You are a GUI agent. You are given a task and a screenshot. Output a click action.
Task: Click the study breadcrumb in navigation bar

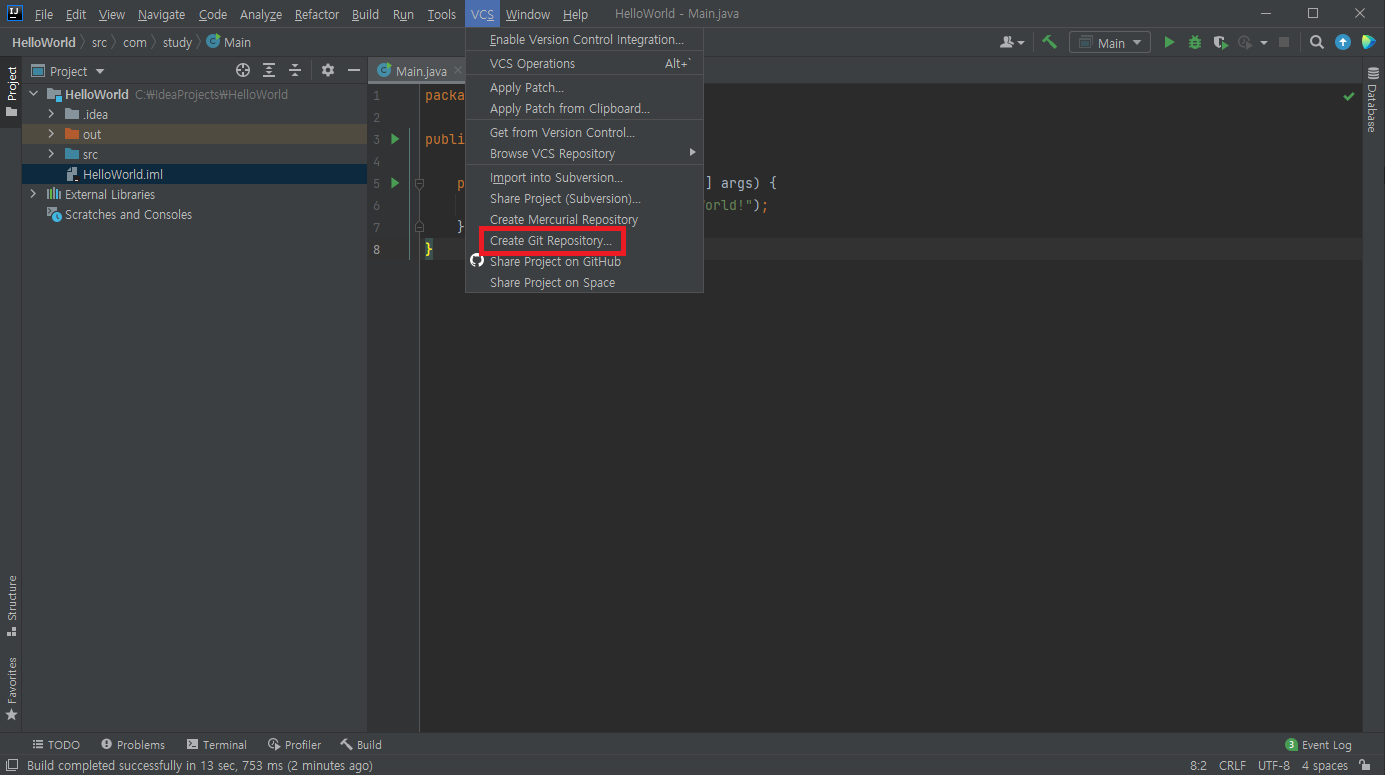pos(177,43)
